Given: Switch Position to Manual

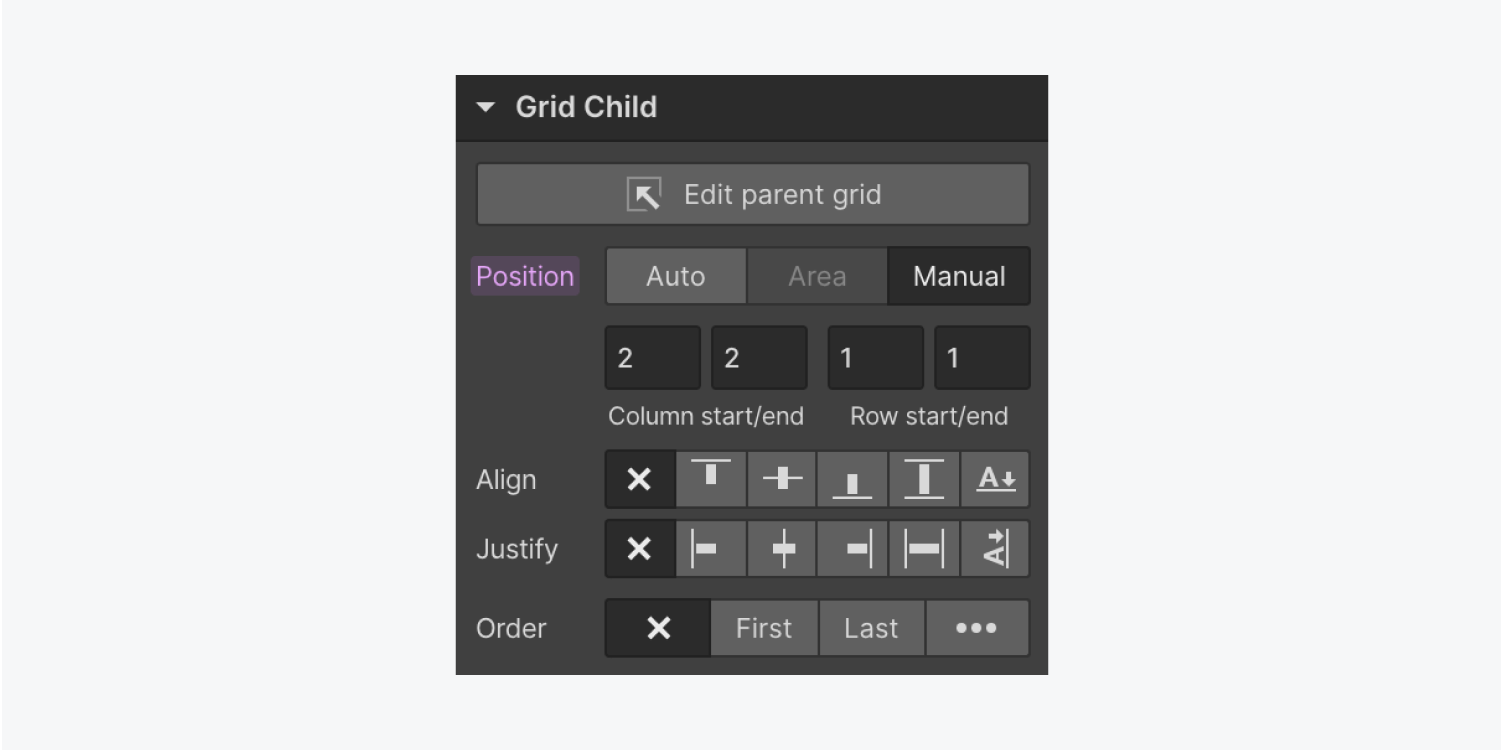Looking at the screenshot, I should (x=959, y=276).
